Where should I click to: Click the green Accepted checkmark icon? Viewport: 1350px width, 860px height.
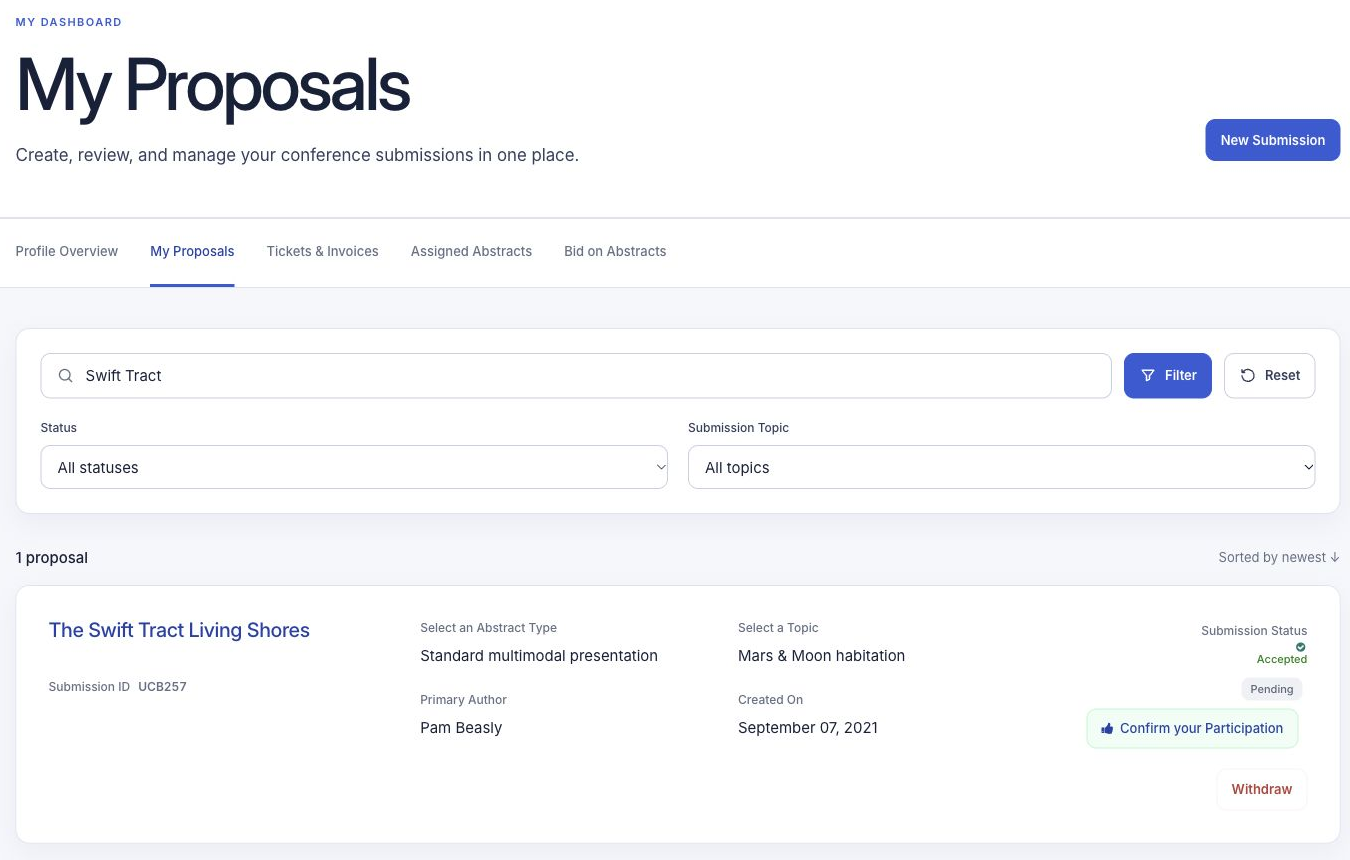coord(1300,647)
